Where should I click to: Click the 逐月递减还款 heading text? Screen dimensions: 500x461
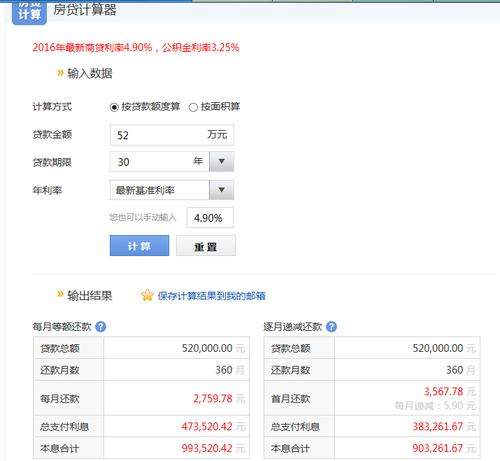pyautogui.click(x=293, y=327)
